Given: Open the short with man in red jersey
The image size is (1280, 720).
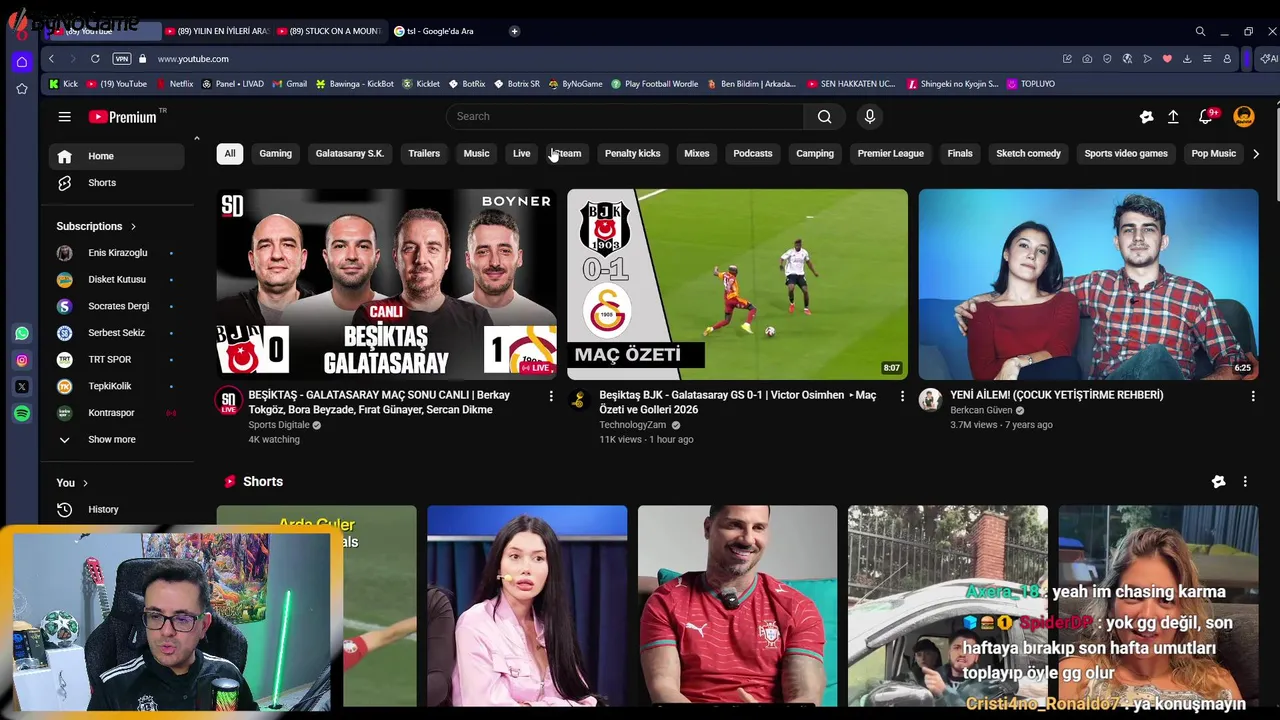Looking at the screenshot, I should (737, 606).
